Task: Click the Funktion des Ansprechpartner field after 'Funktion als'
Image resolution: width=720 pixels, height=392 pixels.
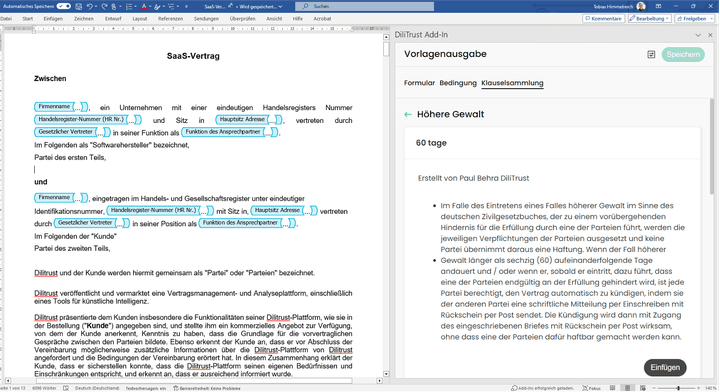Action: click(230, 132)
